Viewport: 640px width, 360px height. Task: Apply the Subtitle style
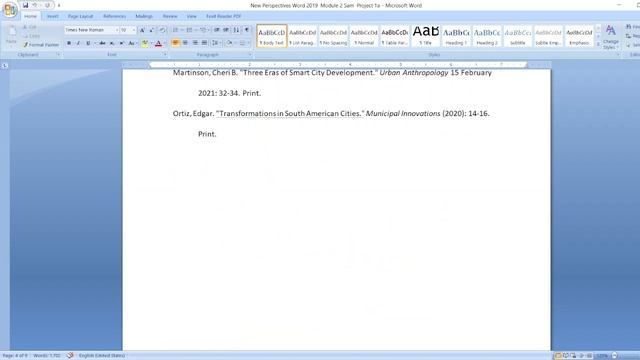click(x=518, y=36)
